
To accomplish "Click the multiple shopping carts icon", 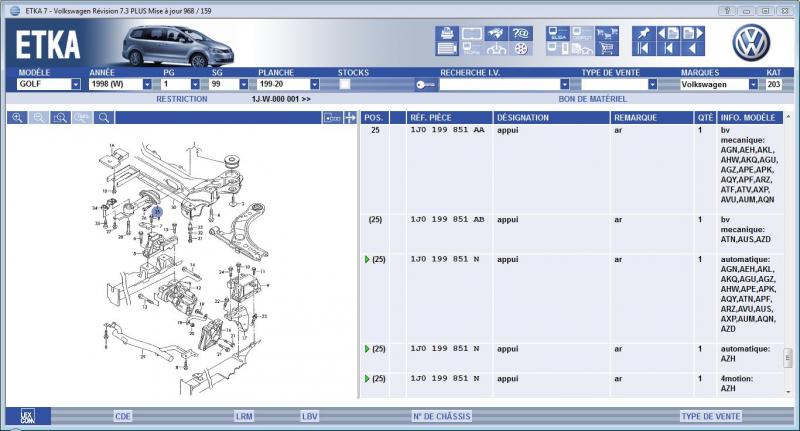I will pyautogui.click(x=607, y=34).
